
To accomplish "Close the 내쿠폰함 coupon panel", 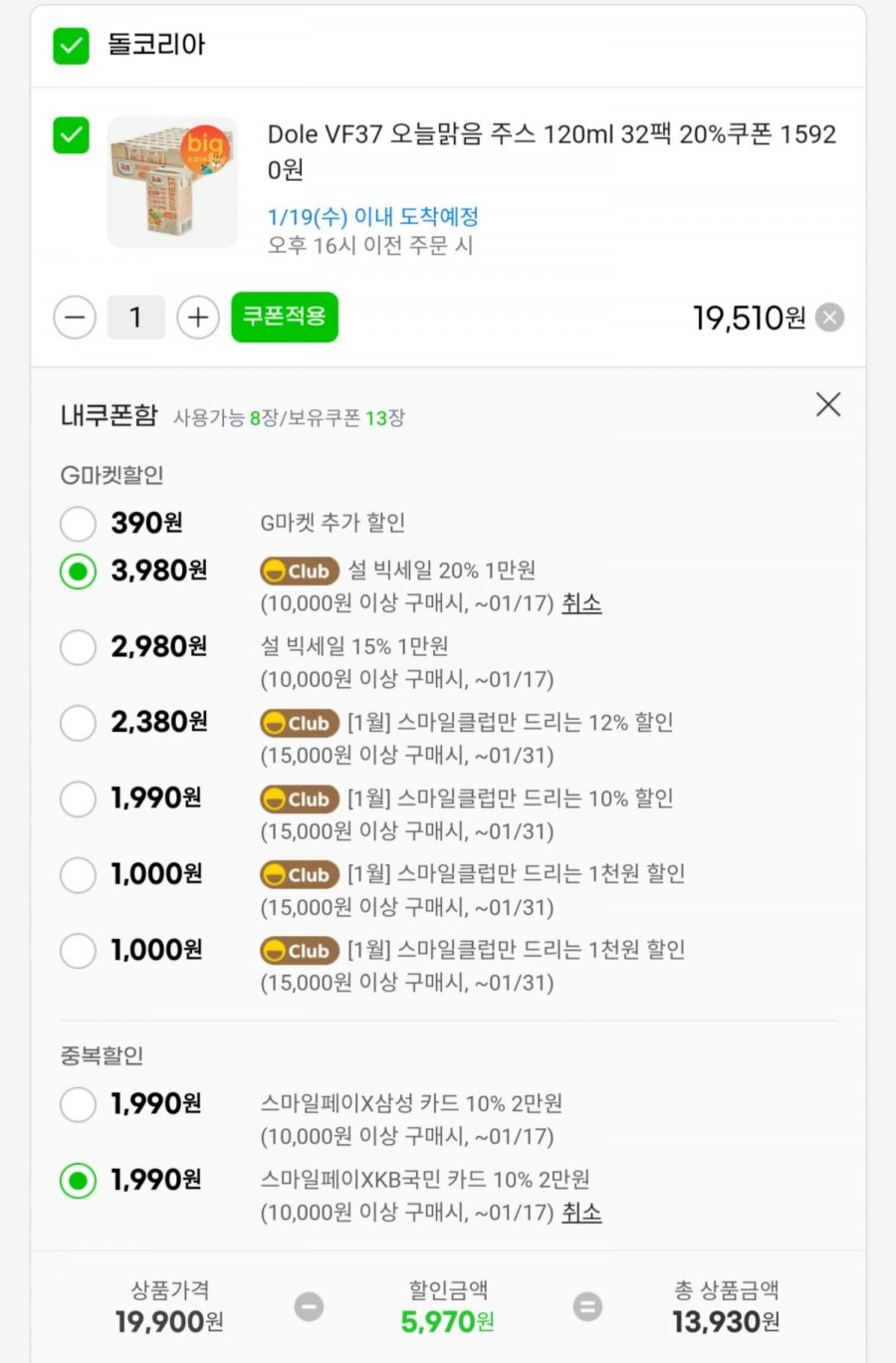I will pyautogui.click(x=828, y=404).
